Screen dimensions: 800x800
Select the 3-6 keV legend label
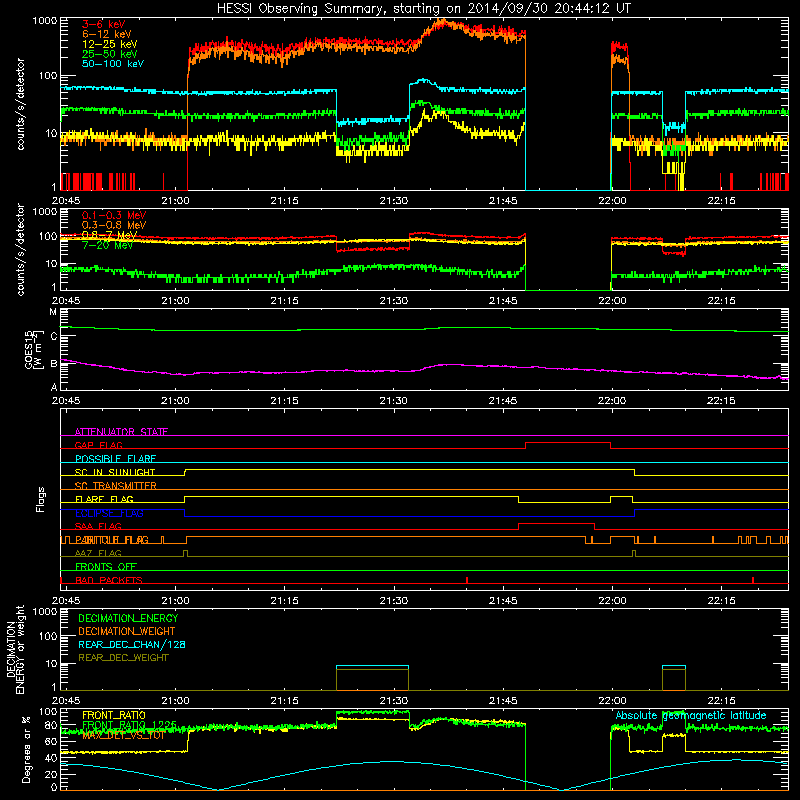click(103, 24)
